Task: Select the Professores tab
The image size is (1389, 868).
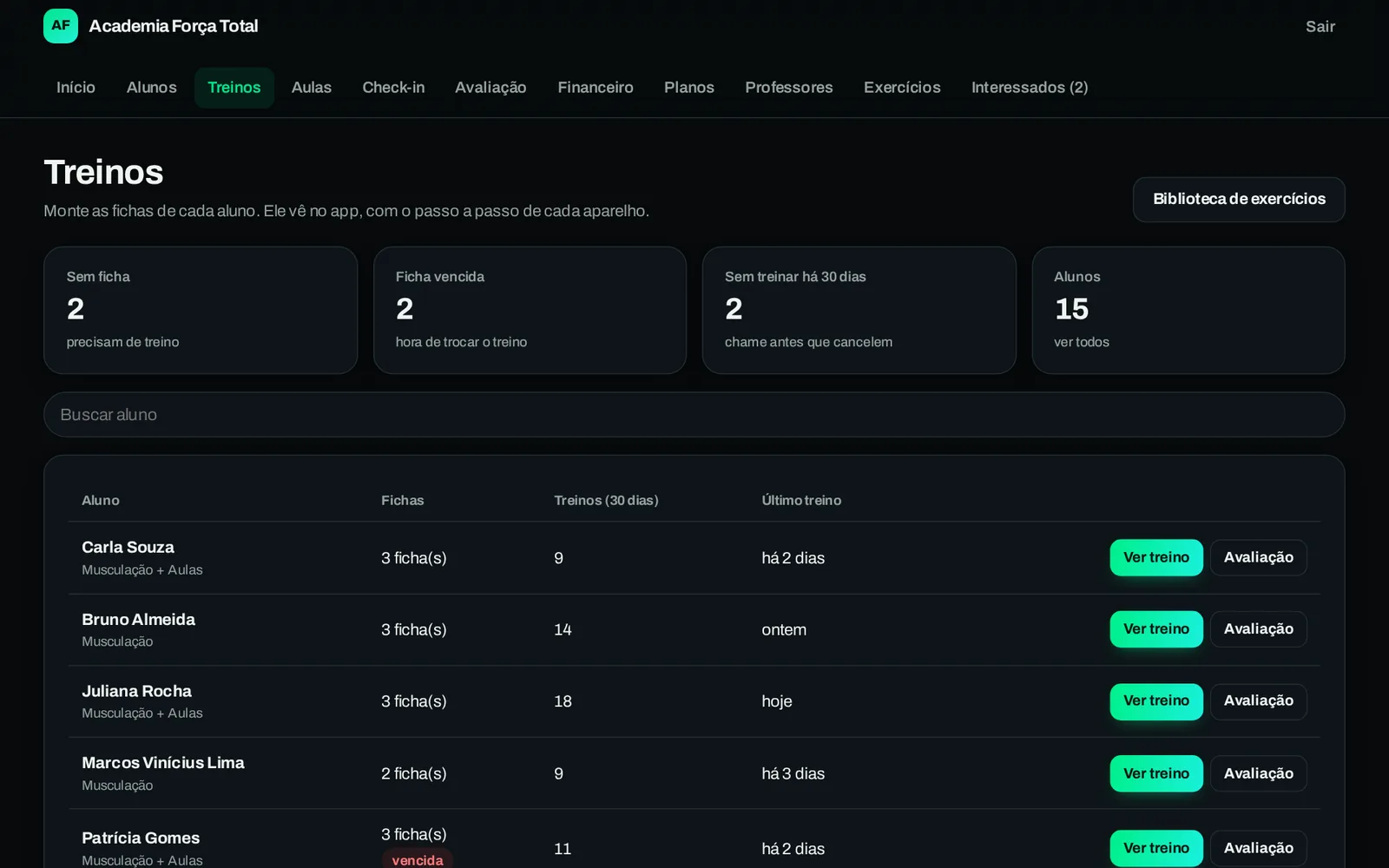Action: click(x=788, y=88)
